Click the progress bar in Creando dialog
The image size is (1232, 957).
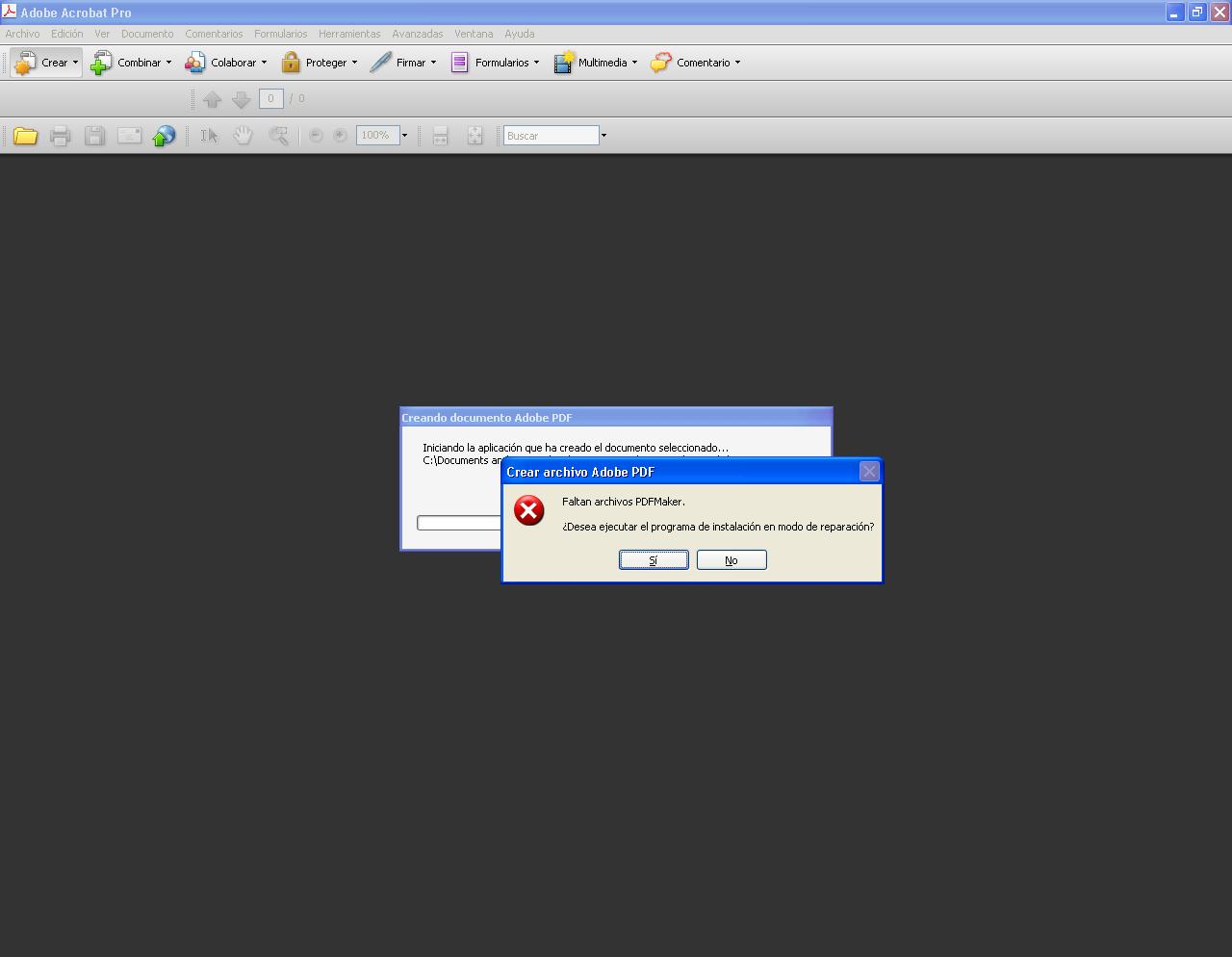coord(459,523)
